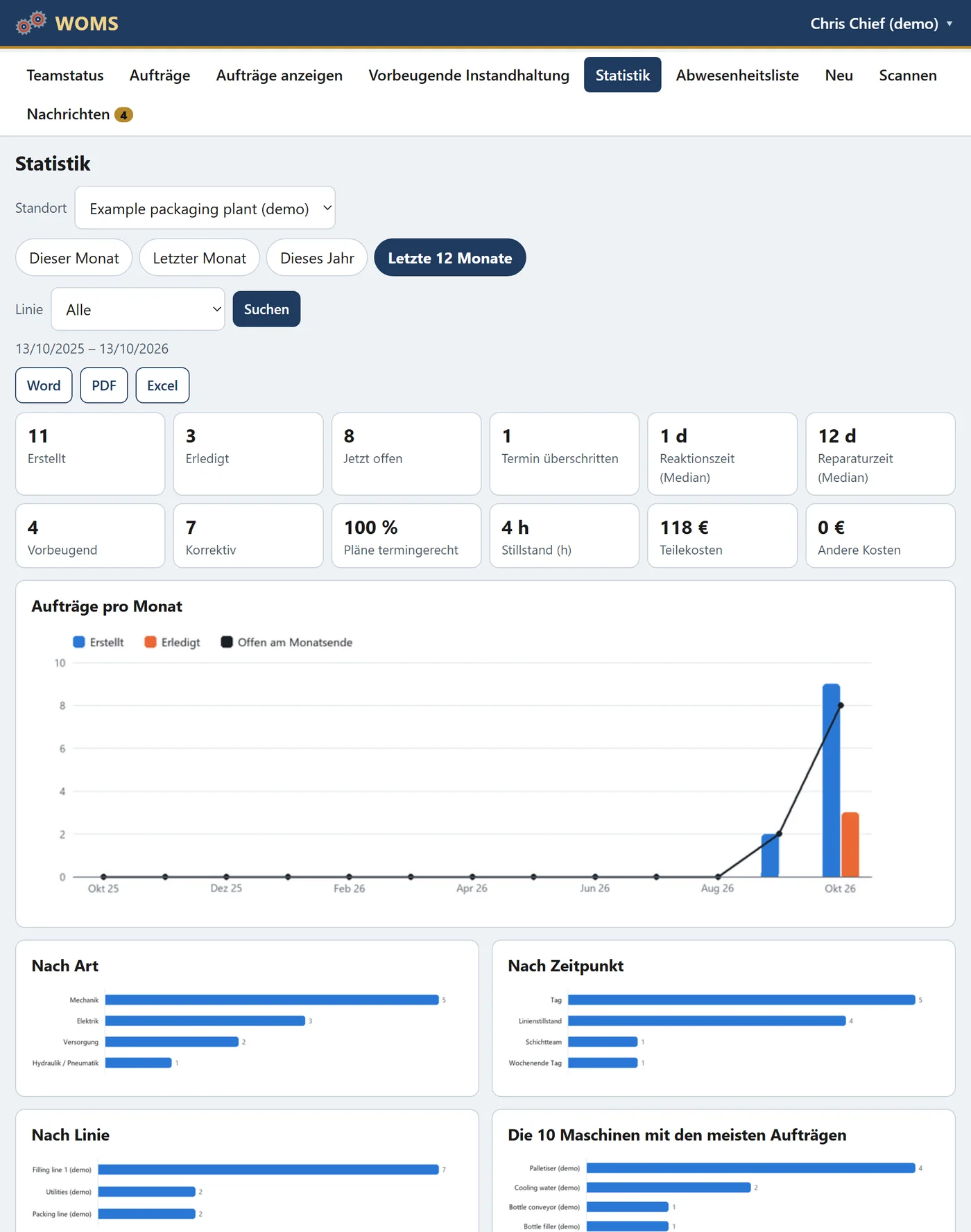This screenshot has height=1232, width=971.
Task: Click the date range 13/10/2025 – 13/10/2026
Action: pyautogui.click(x=92, y=349)
